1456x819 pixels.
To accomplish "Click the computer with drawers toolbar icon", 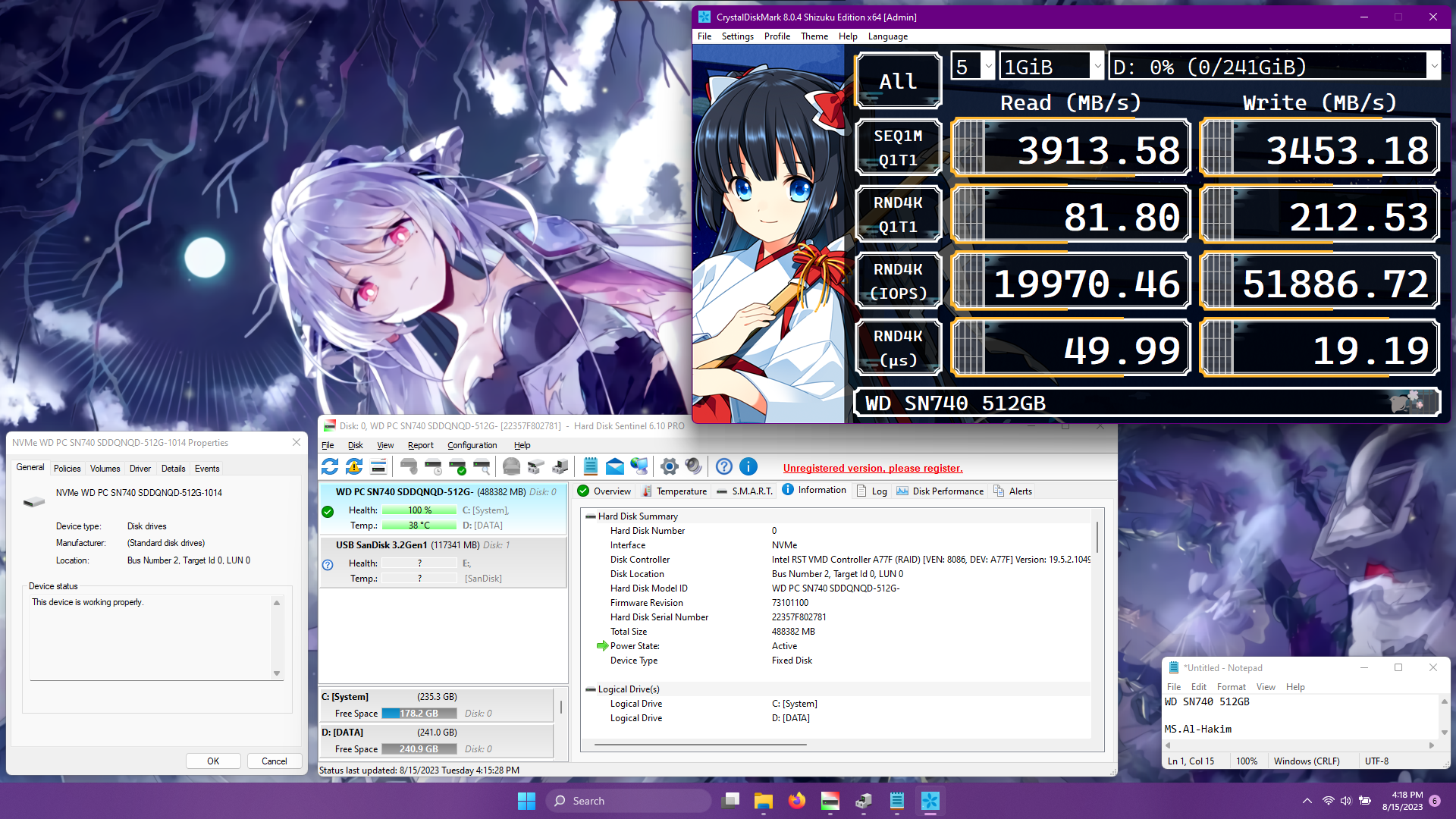I will click(x=560, y=466).
